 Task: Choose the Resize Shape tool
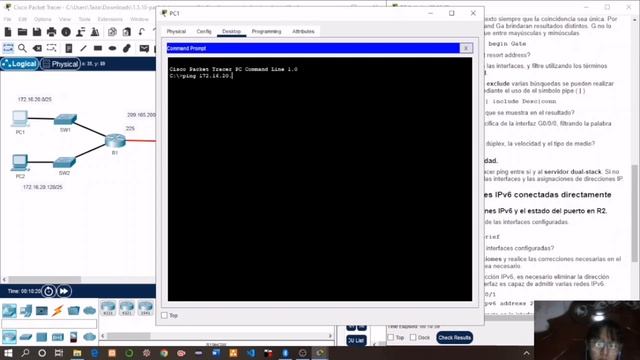pos(51,49)
